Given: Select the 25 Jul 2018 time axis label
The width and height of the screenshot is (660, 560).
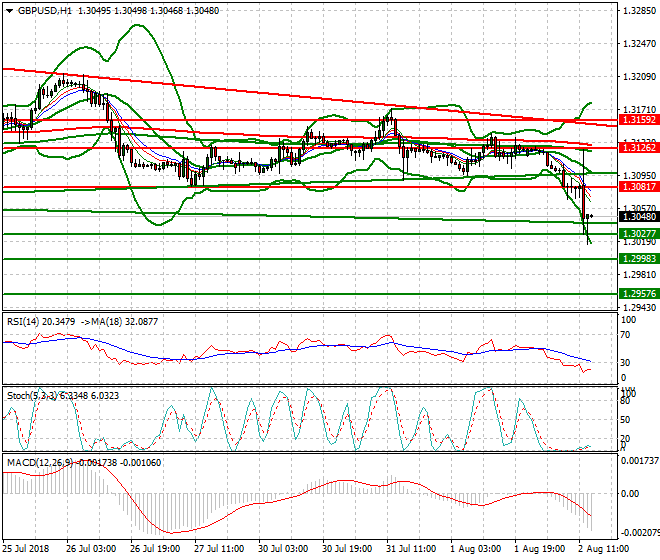Looking at the screenshot, I should coord(26,549).
